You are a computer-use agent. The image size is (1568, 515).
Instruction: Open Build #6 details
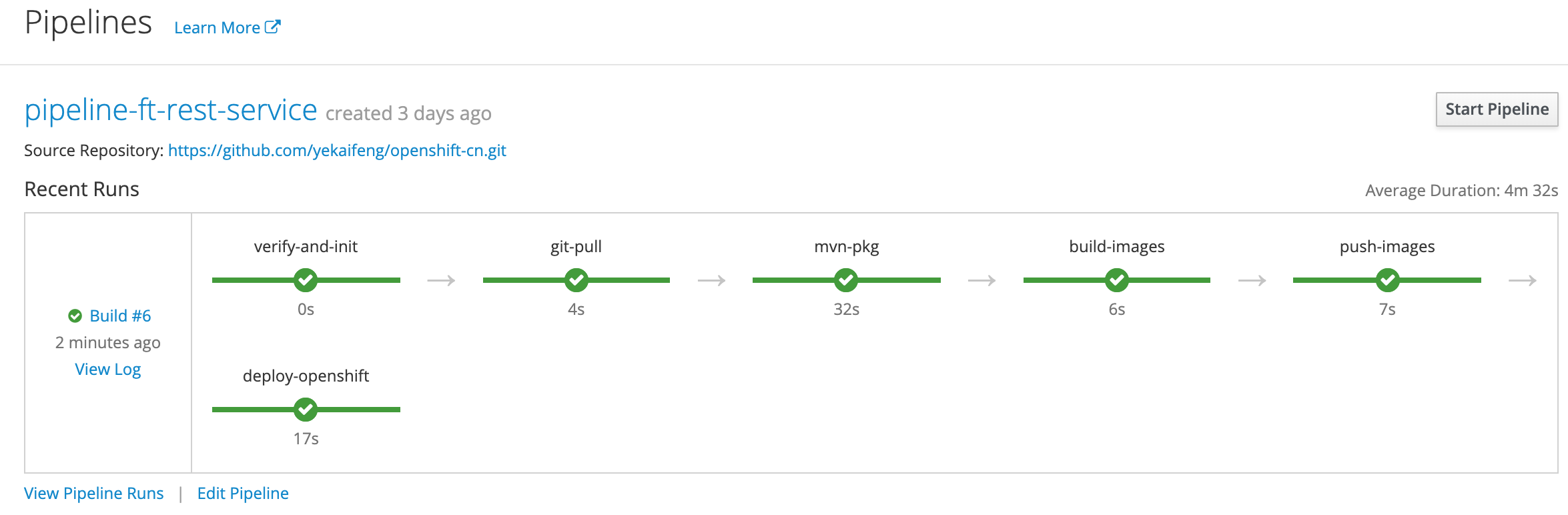click(120, 316)
